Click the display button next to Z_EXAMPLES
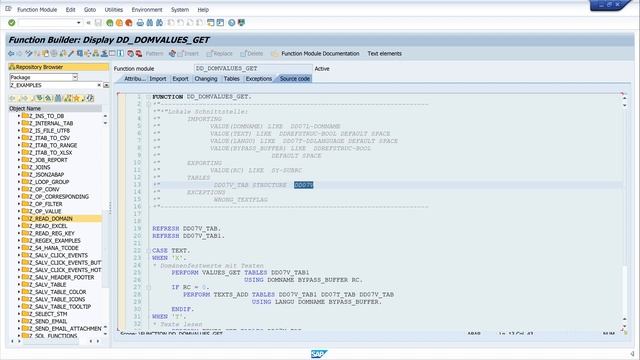 (x=106, y=85)
